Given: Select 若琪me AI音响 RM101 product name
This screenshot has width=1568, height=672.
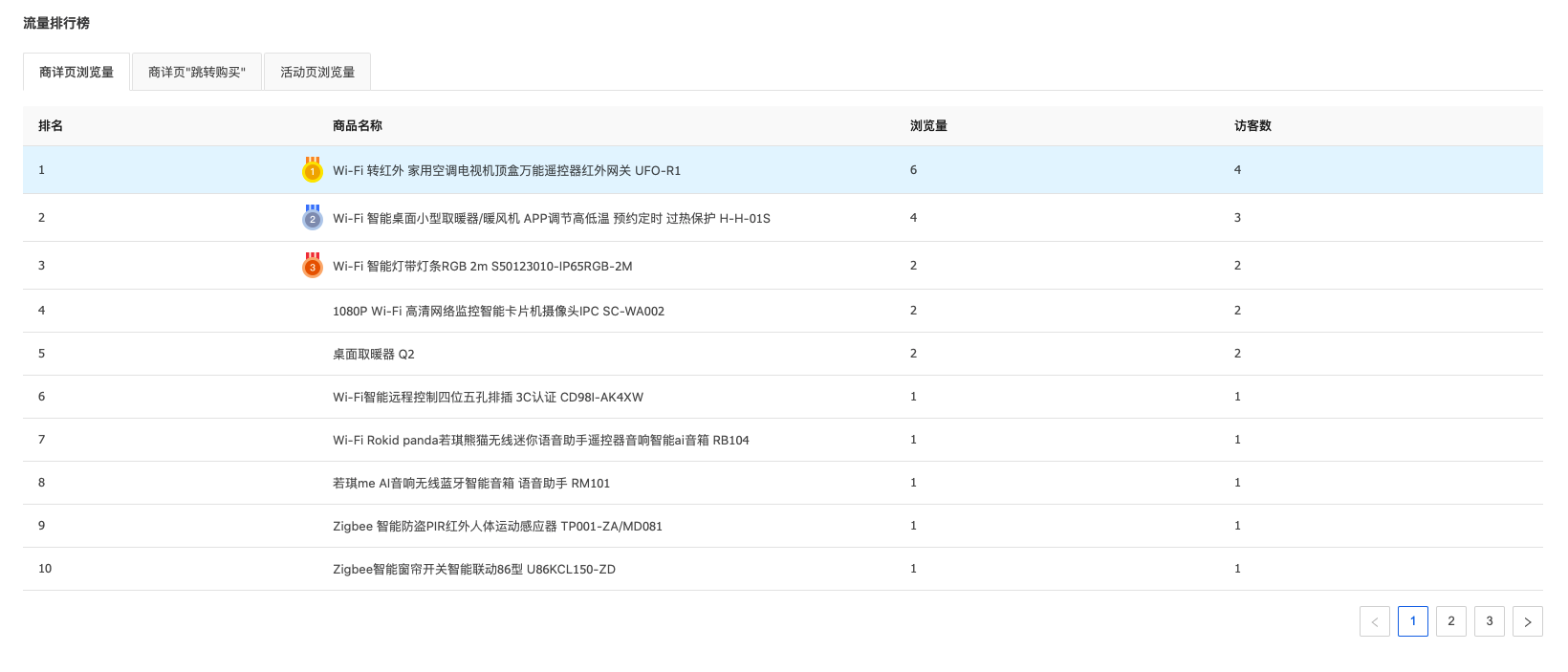Looking at the screenshot, I should point(471,483).
